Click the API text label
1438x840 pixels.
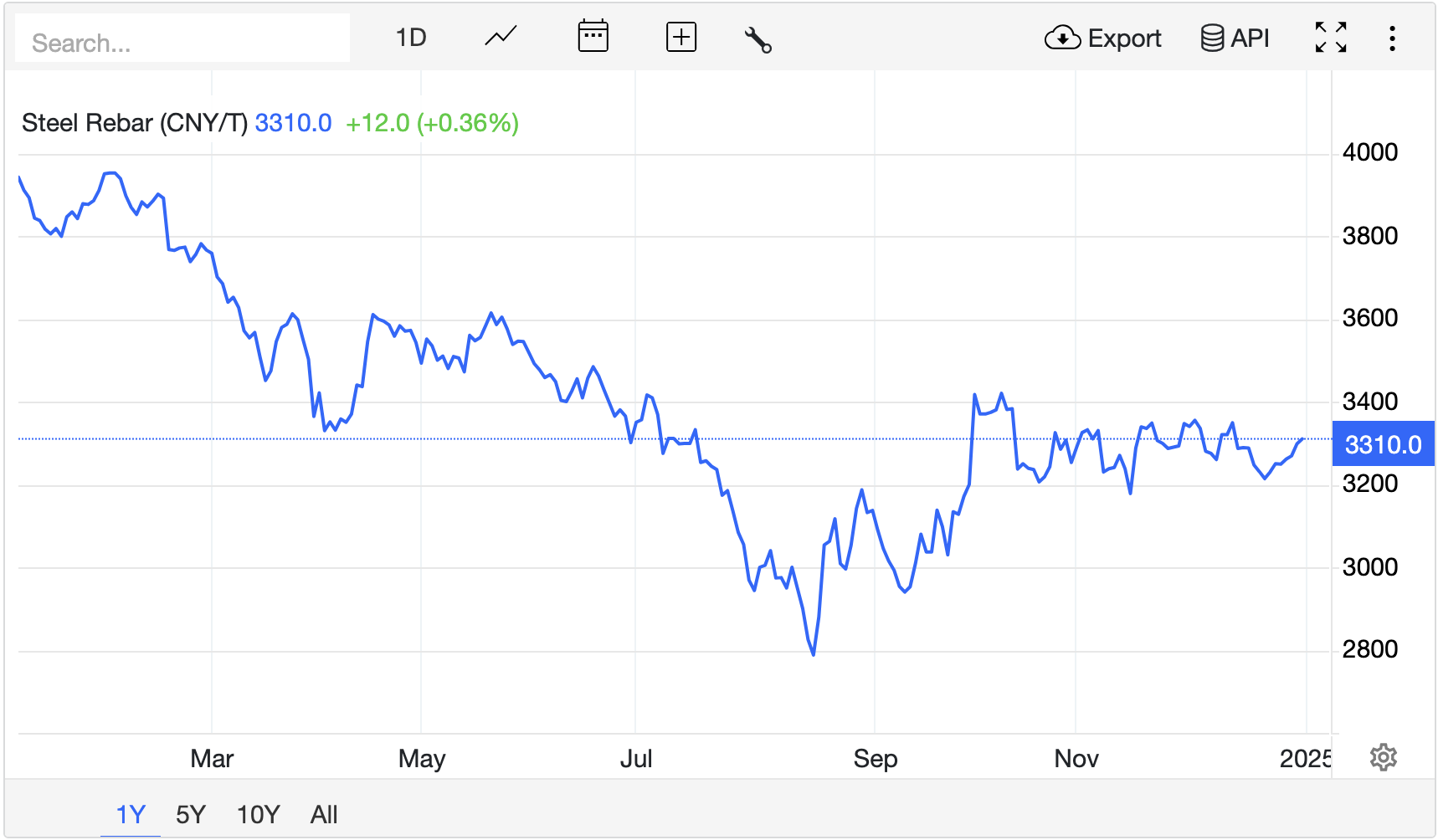(x=1250, y=38)
